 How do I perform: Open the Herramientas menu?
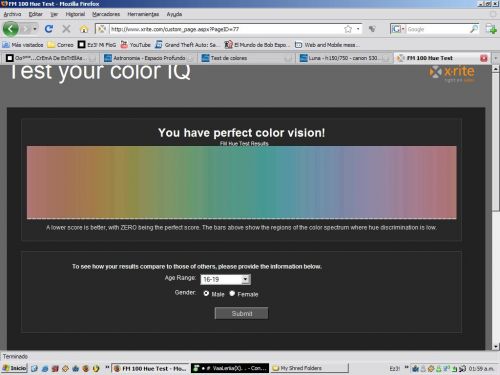click(143, 14)
